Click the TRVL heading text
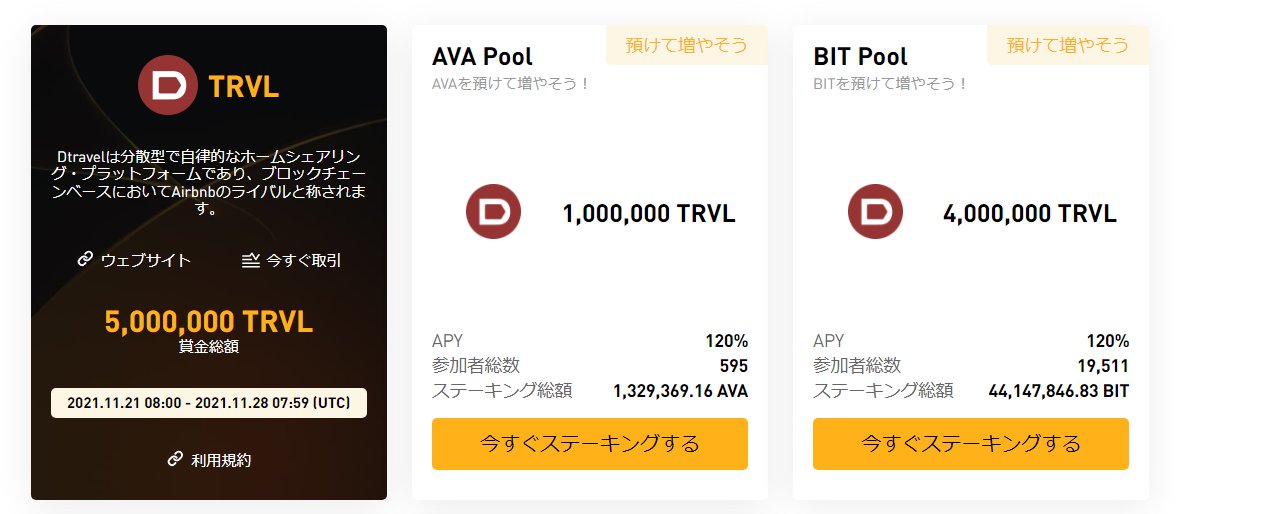The image size is (1272, 514). [x=244, y=86]
